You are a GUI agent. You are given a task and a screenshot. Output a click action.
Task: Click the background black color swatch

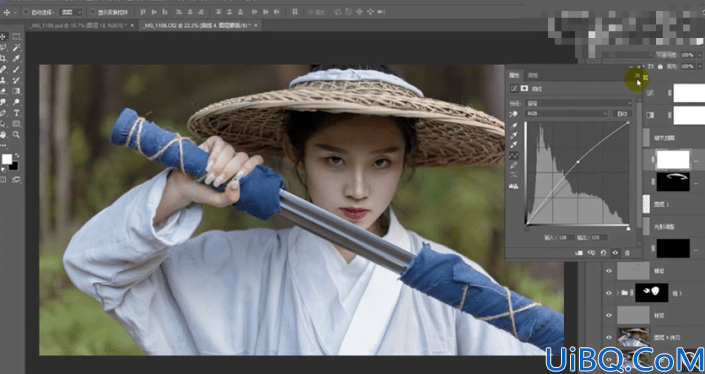[14, 166]
